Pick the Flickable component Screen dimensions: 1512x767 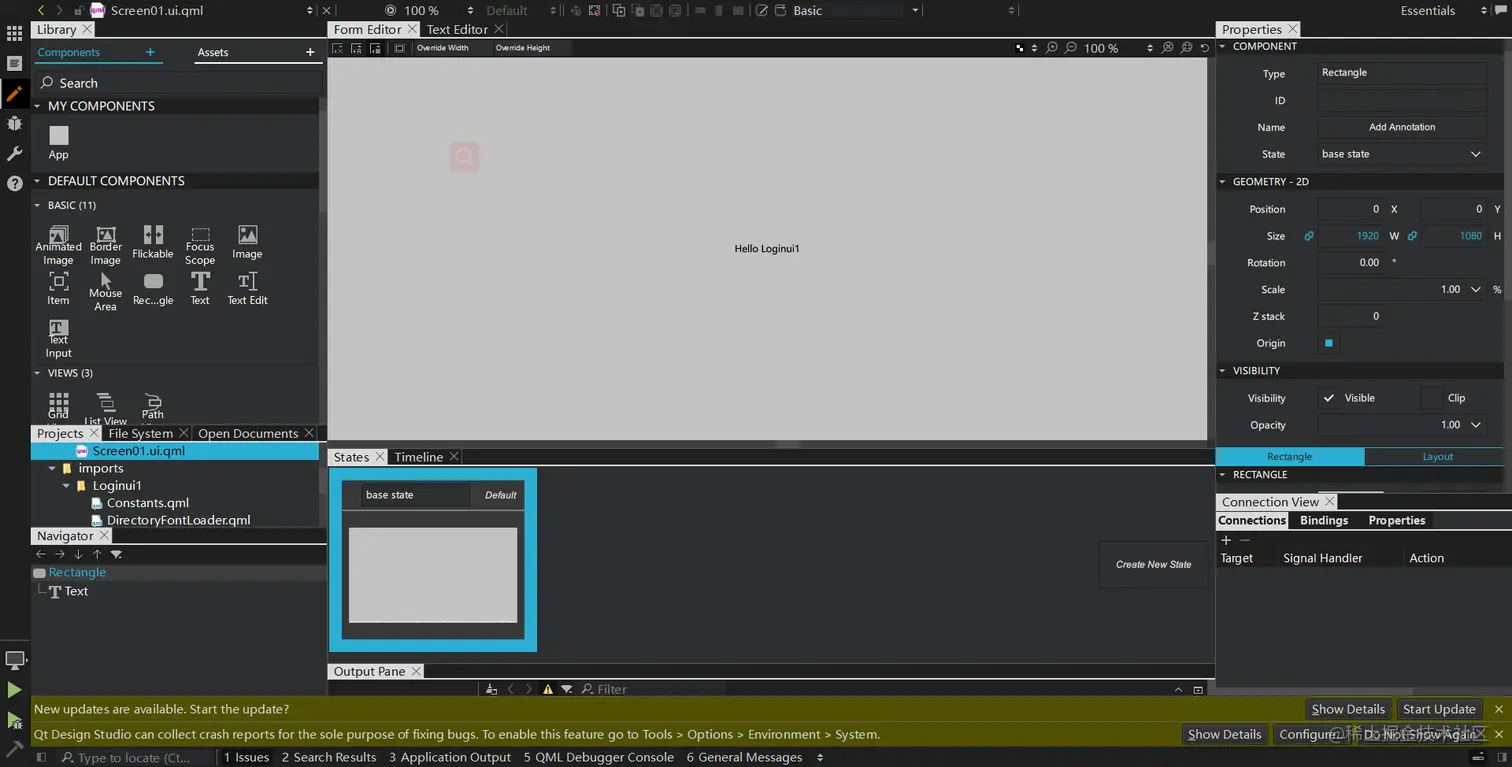[153, 242]
